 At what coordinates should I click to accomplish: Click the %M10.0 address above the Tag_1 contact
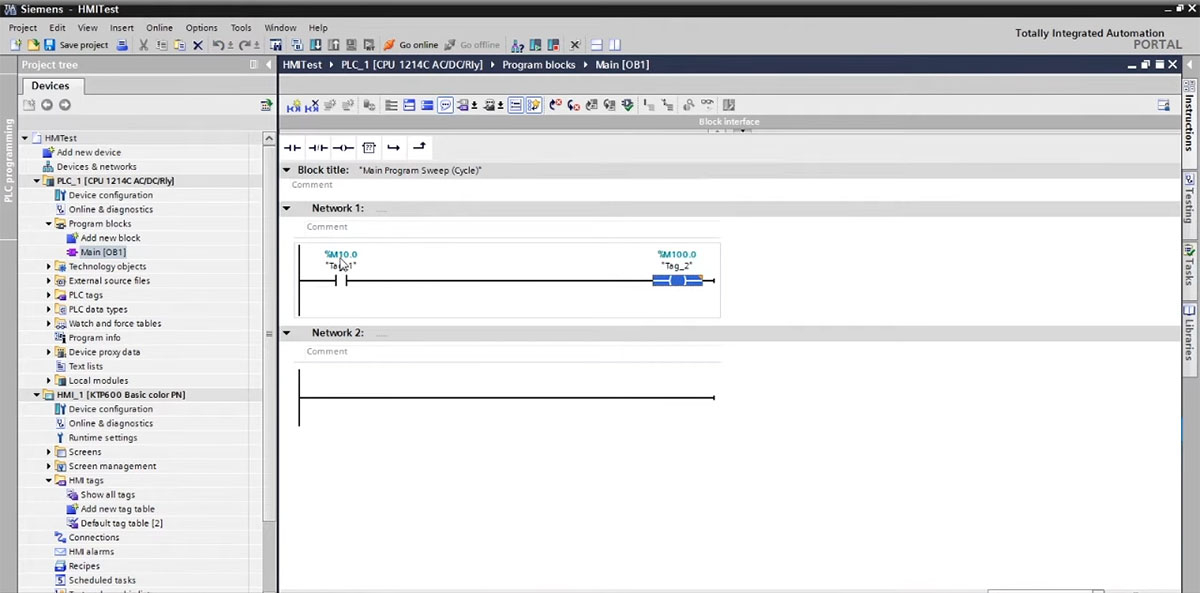coord(341,255)
